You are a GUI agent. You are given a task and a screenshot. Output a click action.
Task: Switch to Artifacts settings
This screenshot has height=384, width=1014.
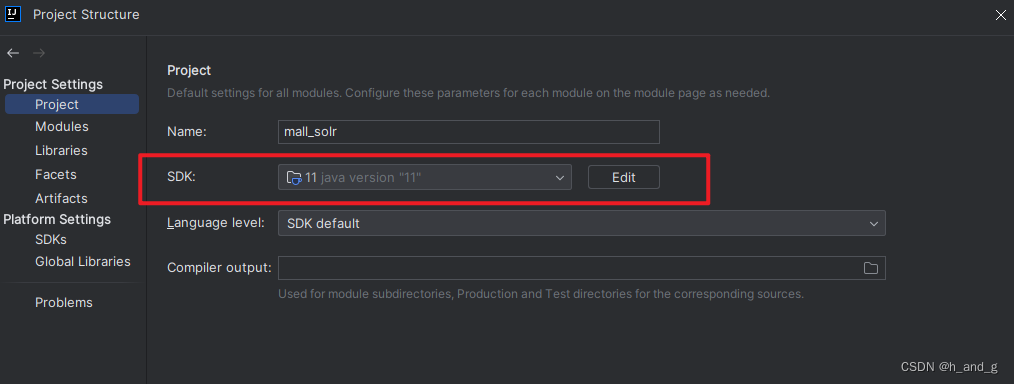point(61,198)
